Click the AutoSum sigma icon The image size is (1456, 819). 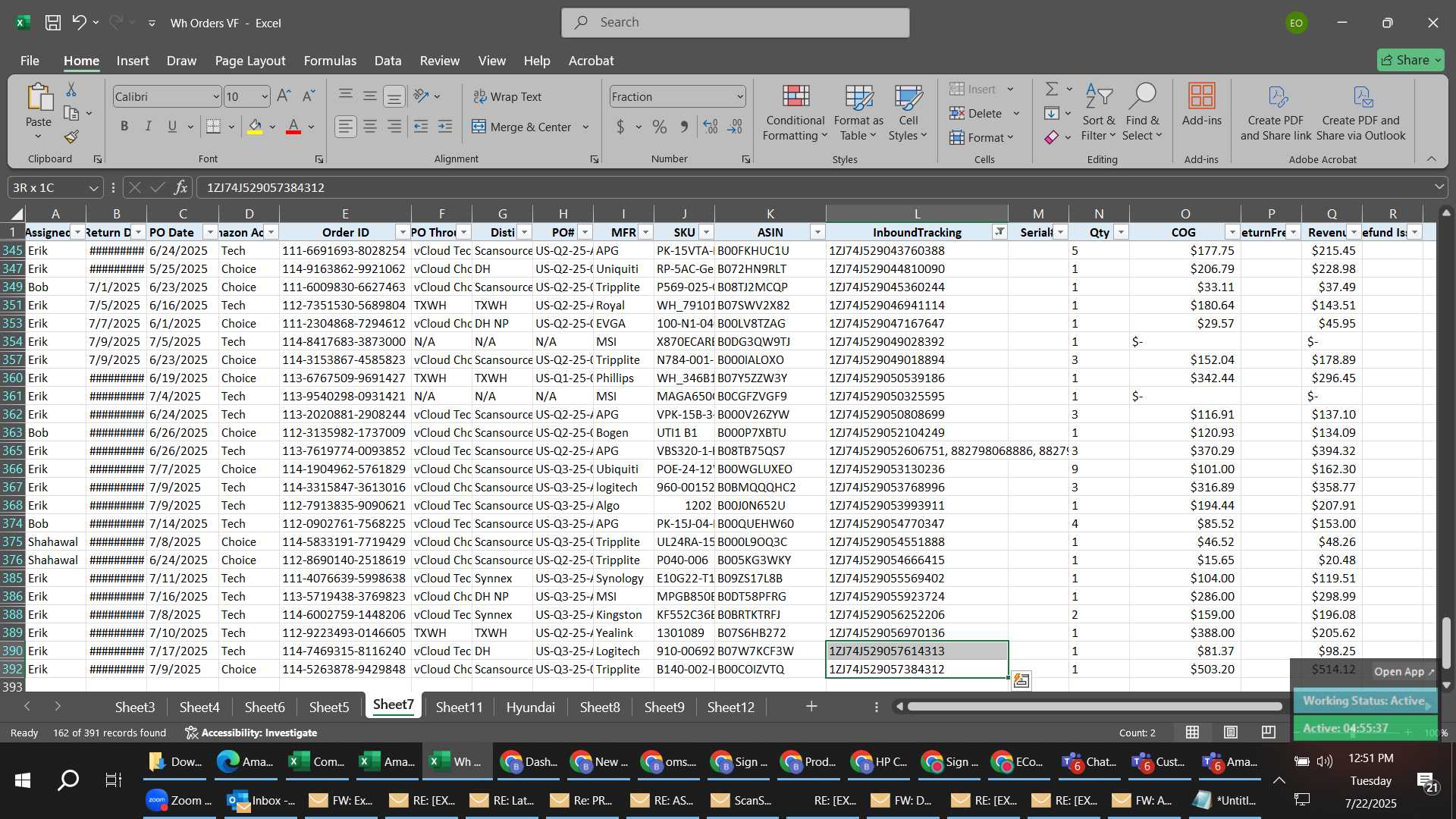click(x=1052, y=89)
